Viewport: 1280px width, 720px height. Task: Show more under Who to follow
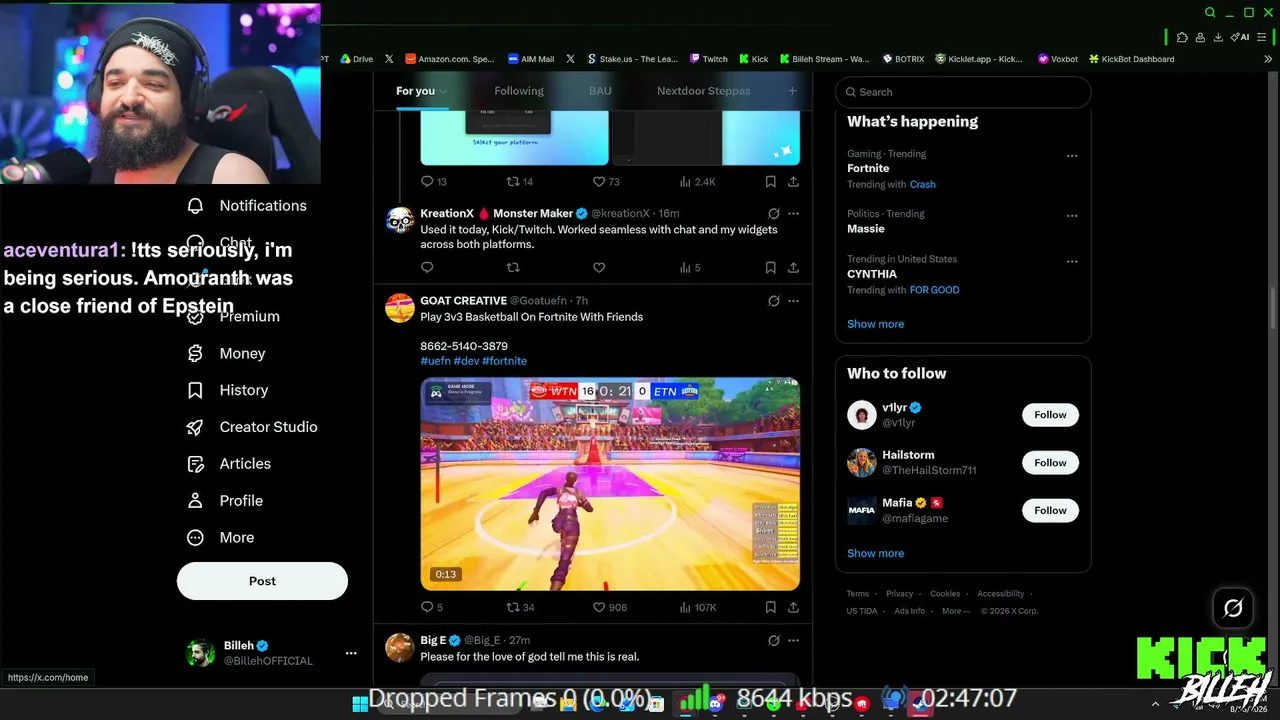point(875,554)
